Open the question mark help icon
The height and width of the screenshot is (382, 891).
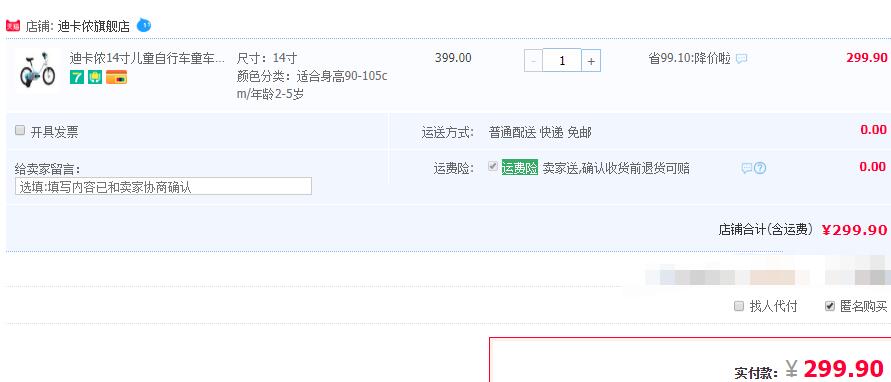(760, 168)
